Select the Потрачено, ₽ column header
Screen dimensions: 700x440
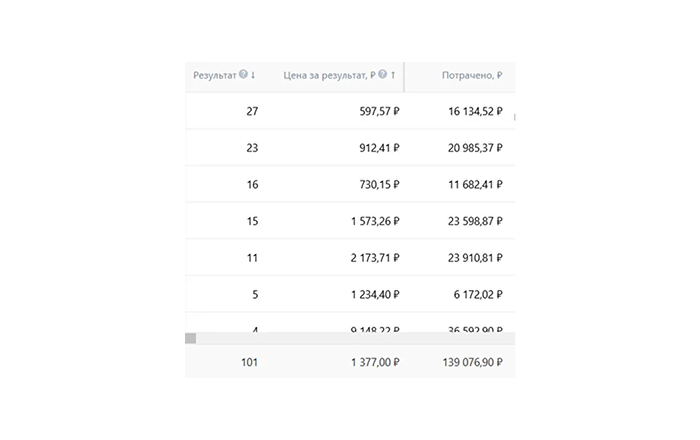pyautogui.click(x=472, y=75)
